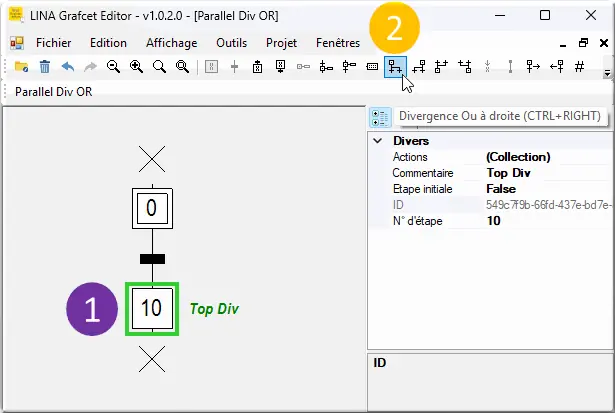This screenshot has height=413, width=615.
Task: Undo with the blue back arrow
Action: [68, 67]
